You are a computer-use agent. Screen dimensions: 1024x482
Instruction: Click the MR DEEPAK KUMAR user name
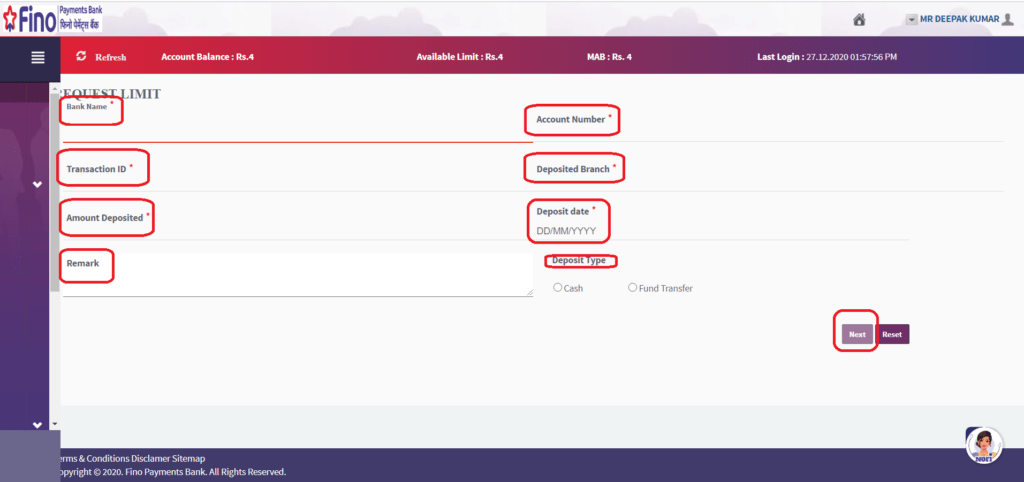point(959,20)
